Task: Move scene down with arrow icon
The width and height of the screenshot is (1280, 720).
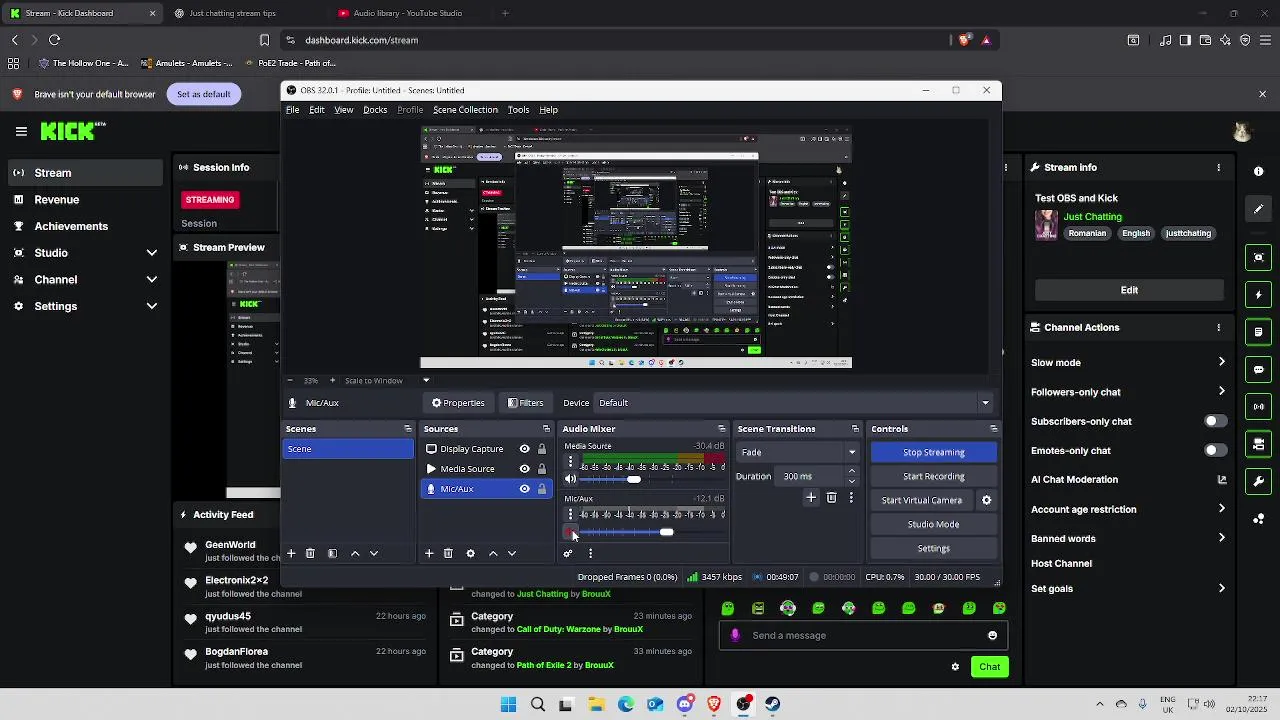Action: coord(374,554)
